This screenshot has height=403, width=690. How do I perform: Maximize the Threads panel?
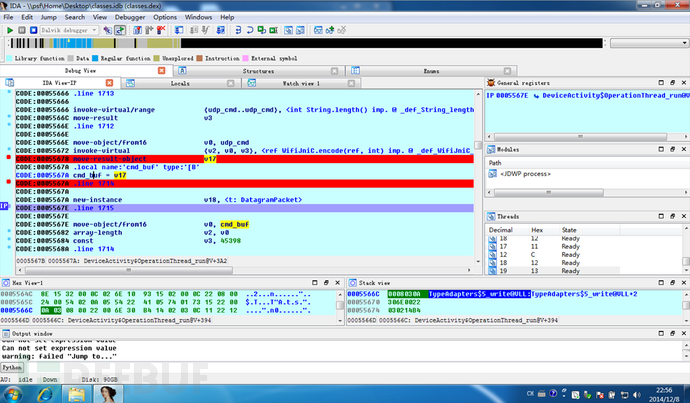click(661, 216)
